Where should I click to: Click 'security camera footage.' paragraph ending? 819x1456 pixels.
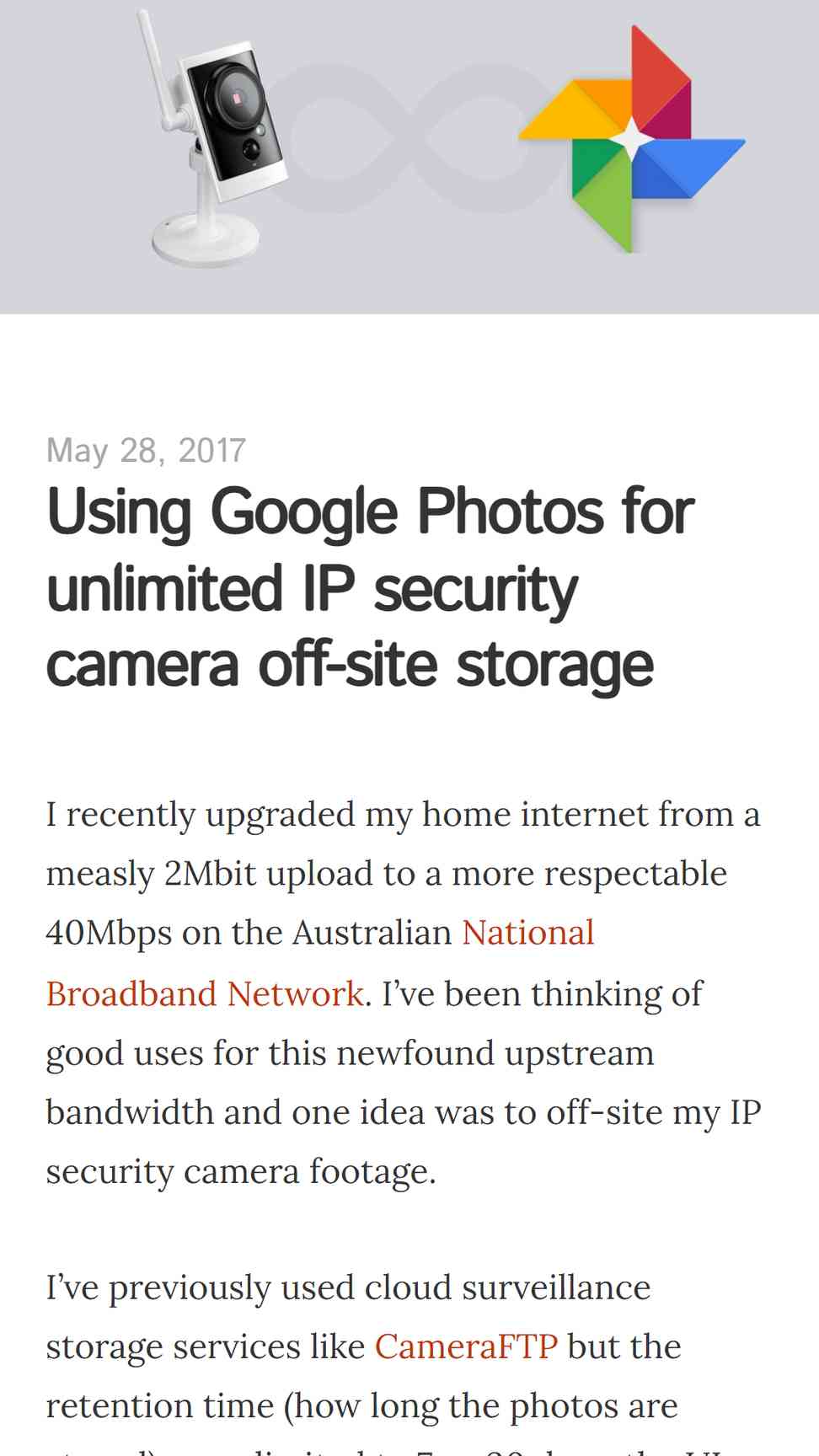(x=241, y=1171)
